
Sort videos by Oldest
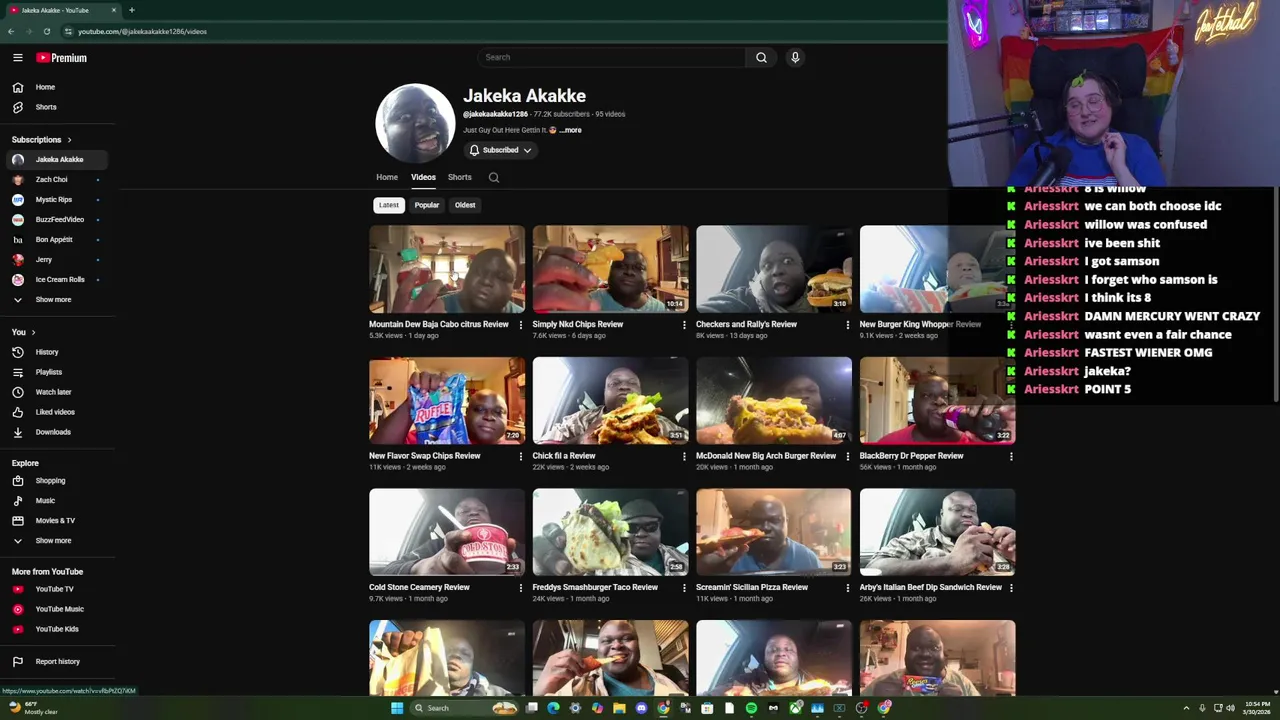tap(465, 205)
